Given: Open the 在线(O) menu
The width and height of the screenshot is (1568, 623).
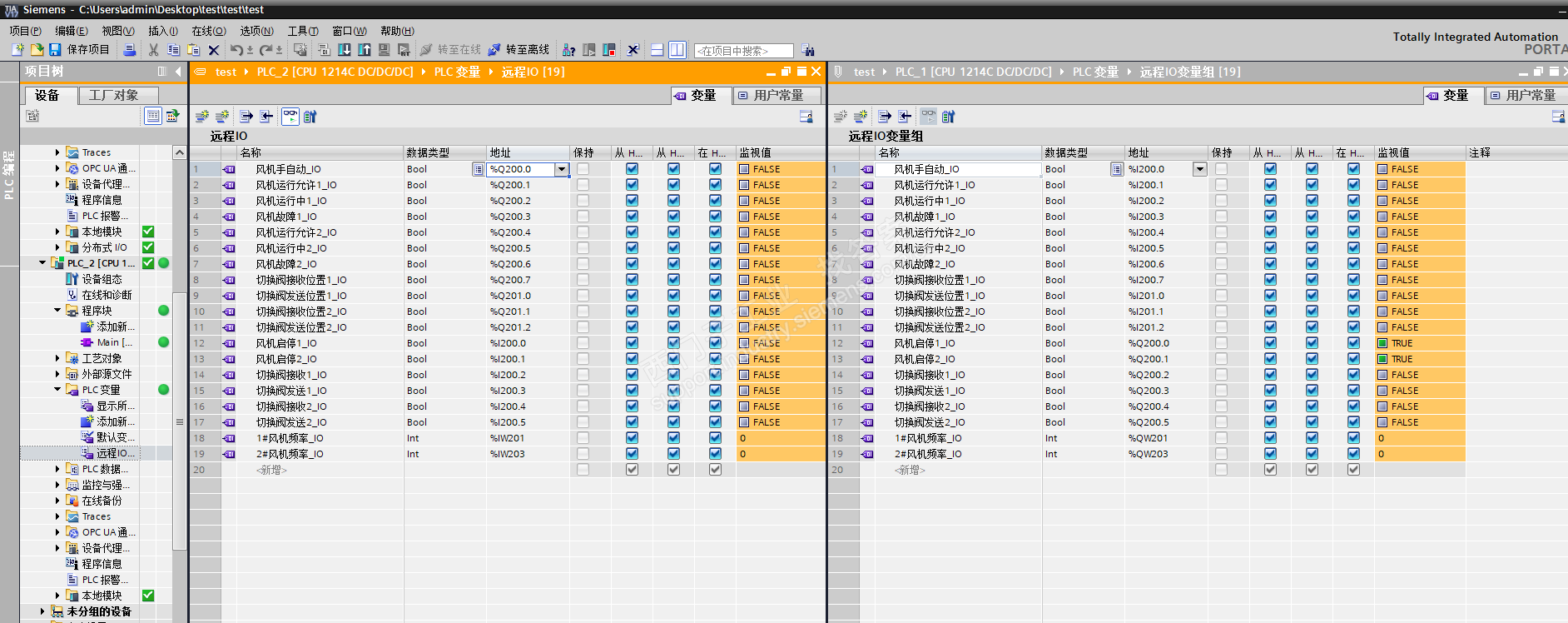Looking at the screenshot, I should tap(208, 31).
